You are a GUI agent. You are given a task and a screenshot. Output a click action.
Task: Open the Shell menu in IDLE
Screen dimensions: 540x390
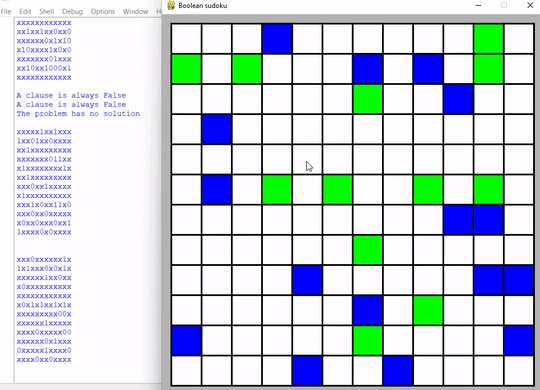click(x=46, y=11)
